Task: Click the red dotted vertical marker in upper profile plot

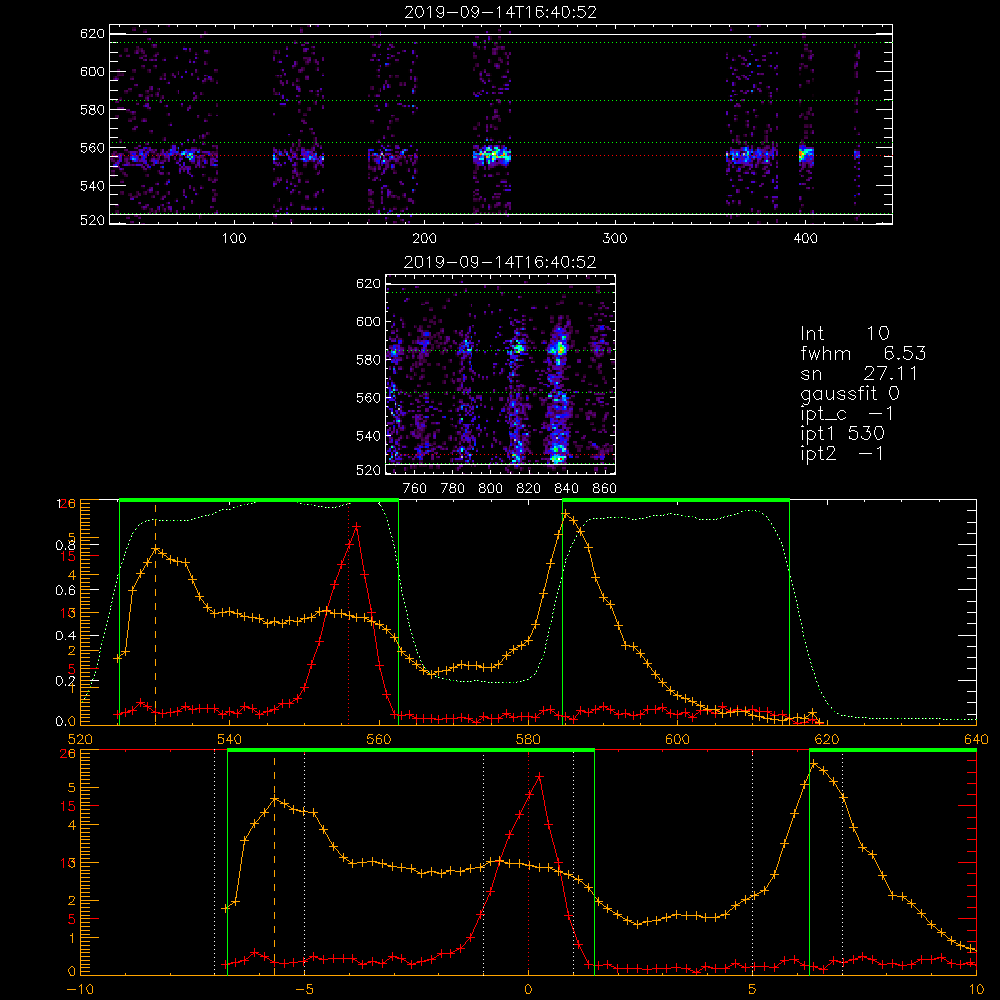Action: 348,614
